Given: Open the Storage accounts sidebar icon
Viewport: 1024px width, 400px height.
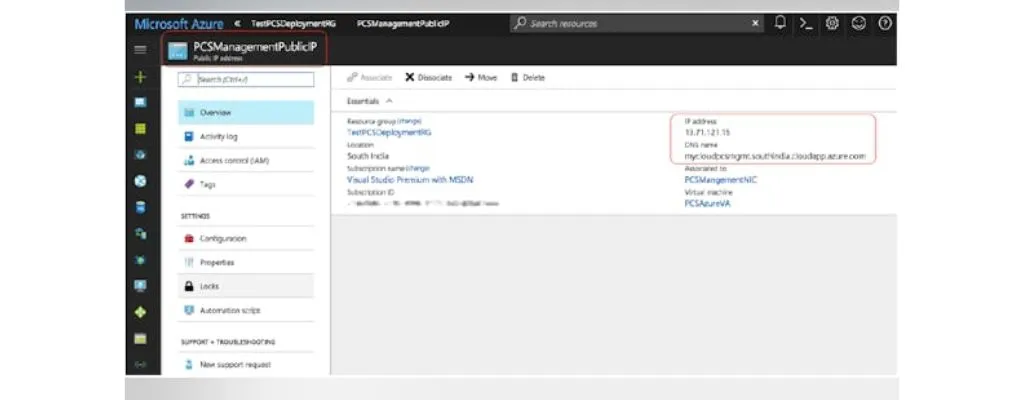Looking at the screenshot, I should pos(140,339).
